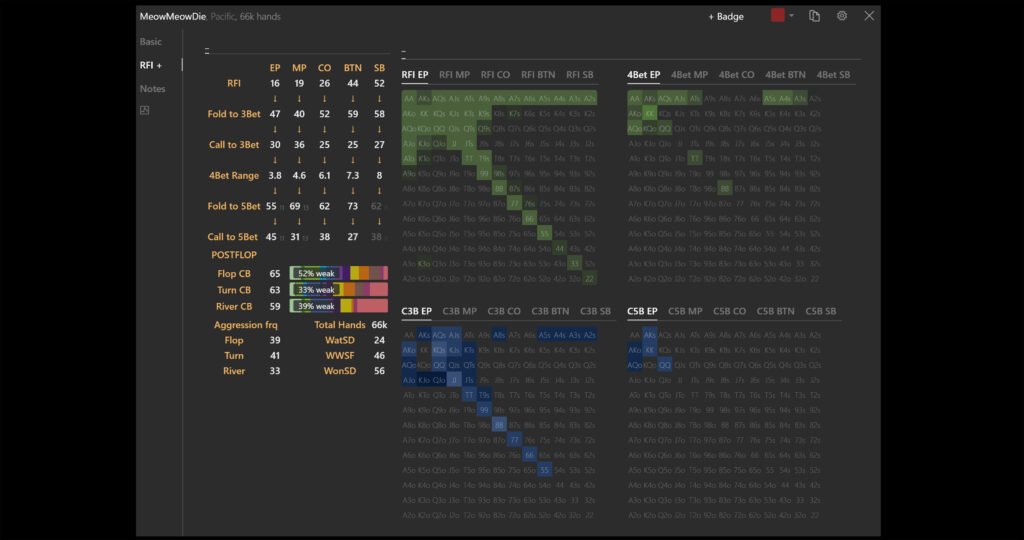Add a badge with the + Badge button
The height and width of the screenshot is (540, 1024).
pos(726,17)
